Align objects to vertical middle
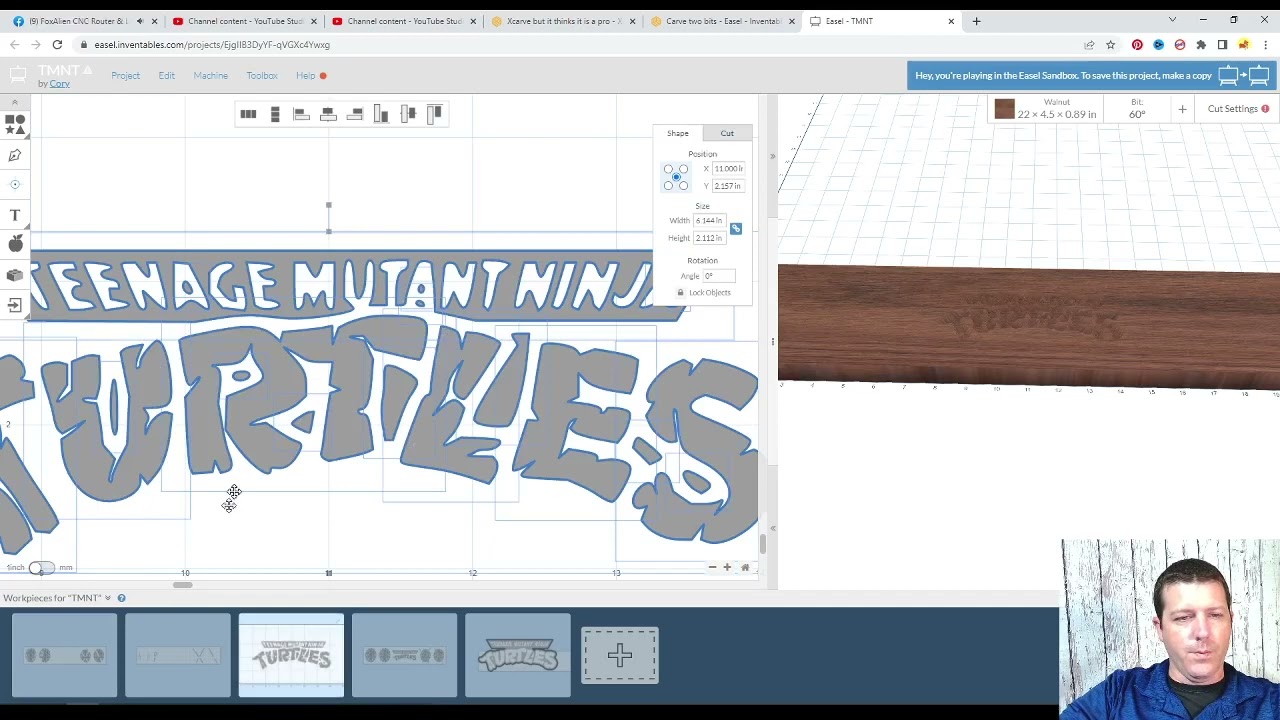 click(x=408, y=114)
